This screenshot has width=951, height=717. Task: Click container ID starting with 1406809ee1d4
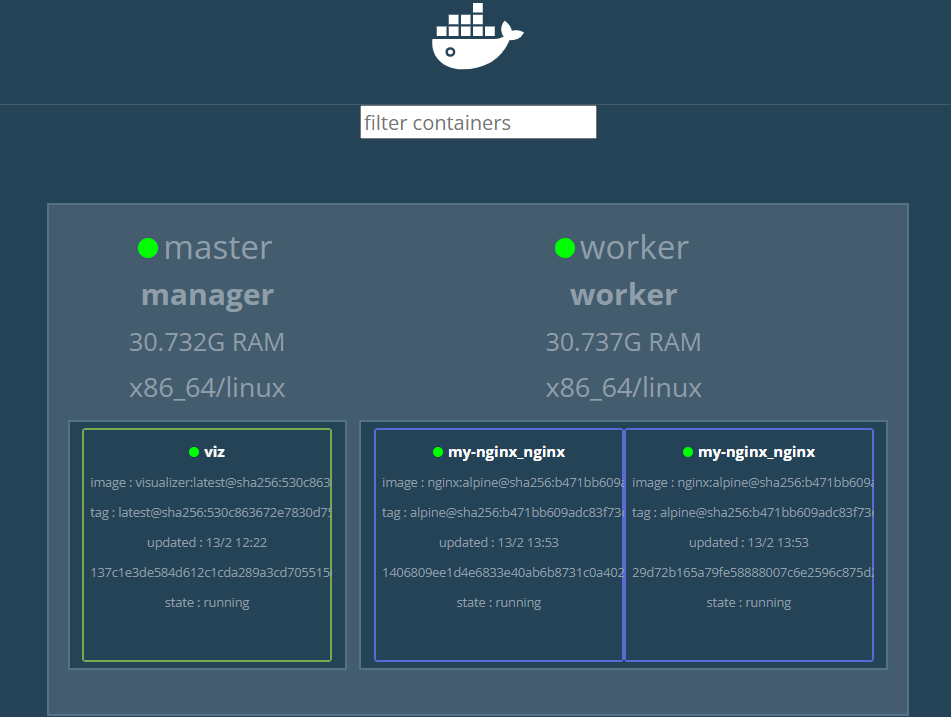(x=500, y=573)
